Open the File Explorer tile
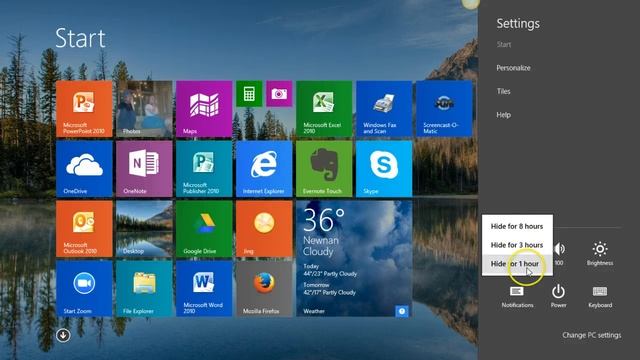The image size is (640, 360). pos(144,289)
